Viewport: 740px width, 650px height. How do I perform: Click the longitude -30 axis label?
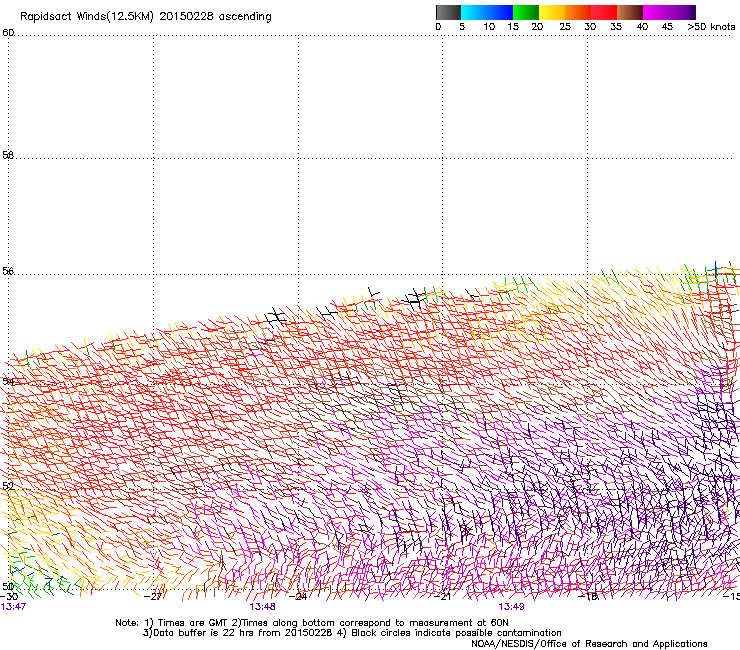tap(9, 596)
